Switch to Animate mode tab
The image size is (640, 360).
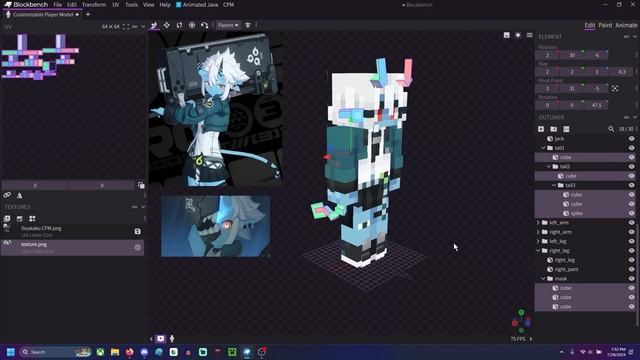[626, 25]
